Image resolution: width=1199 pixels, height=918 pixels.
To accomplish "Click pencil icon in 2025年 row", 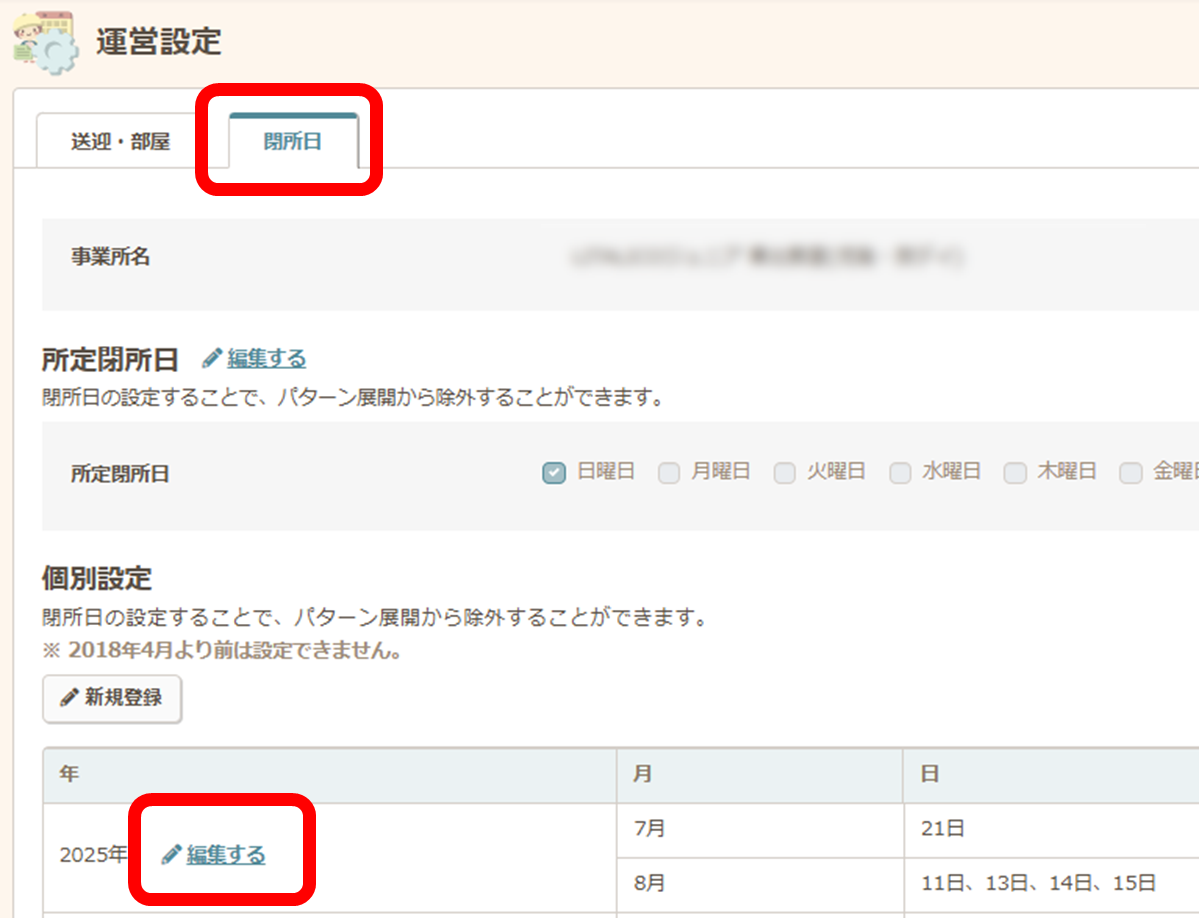I will [x=172, y=854].
